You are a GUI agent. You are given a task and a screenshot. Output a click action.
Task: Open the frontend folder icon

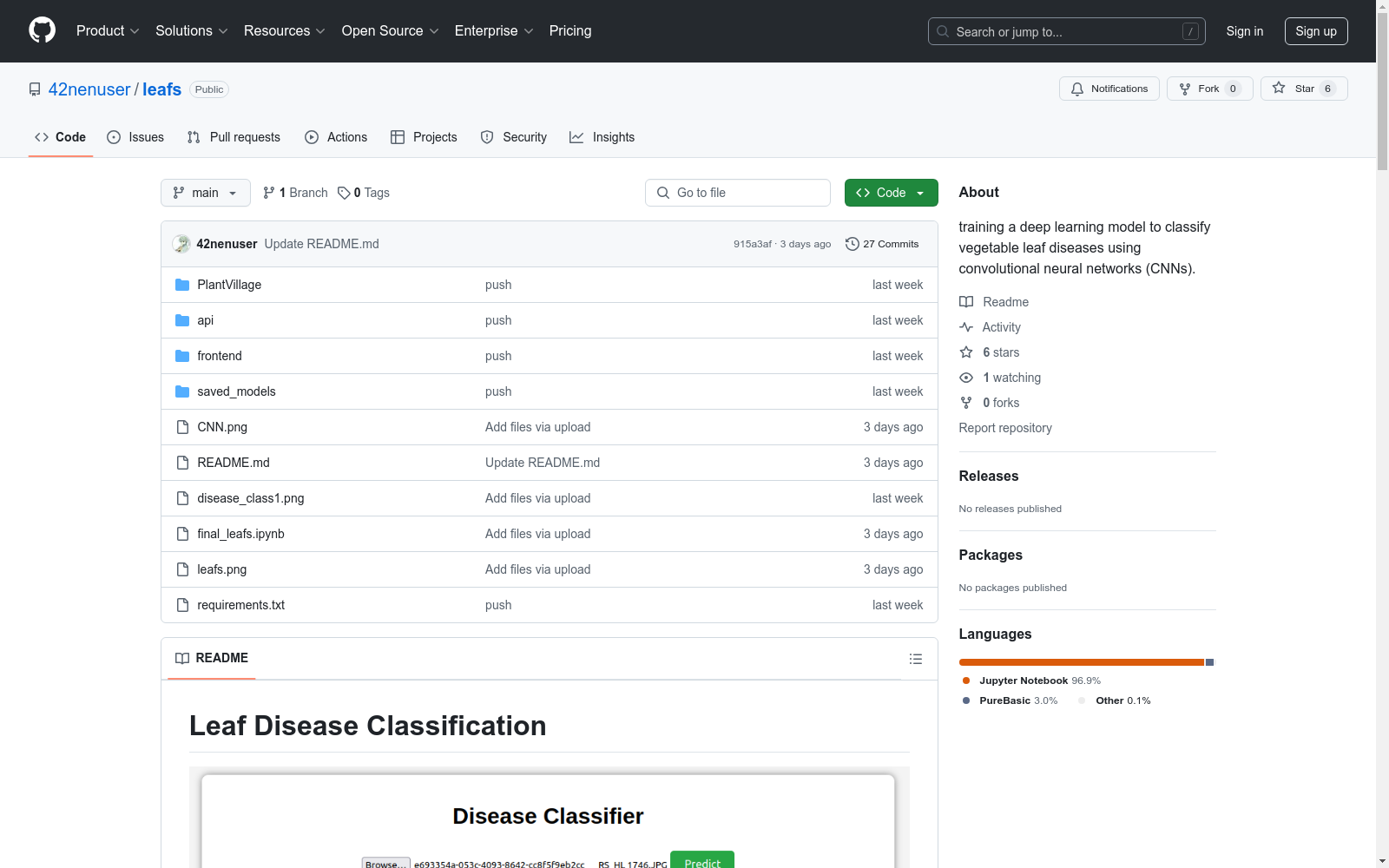click(x=182, y=356)
